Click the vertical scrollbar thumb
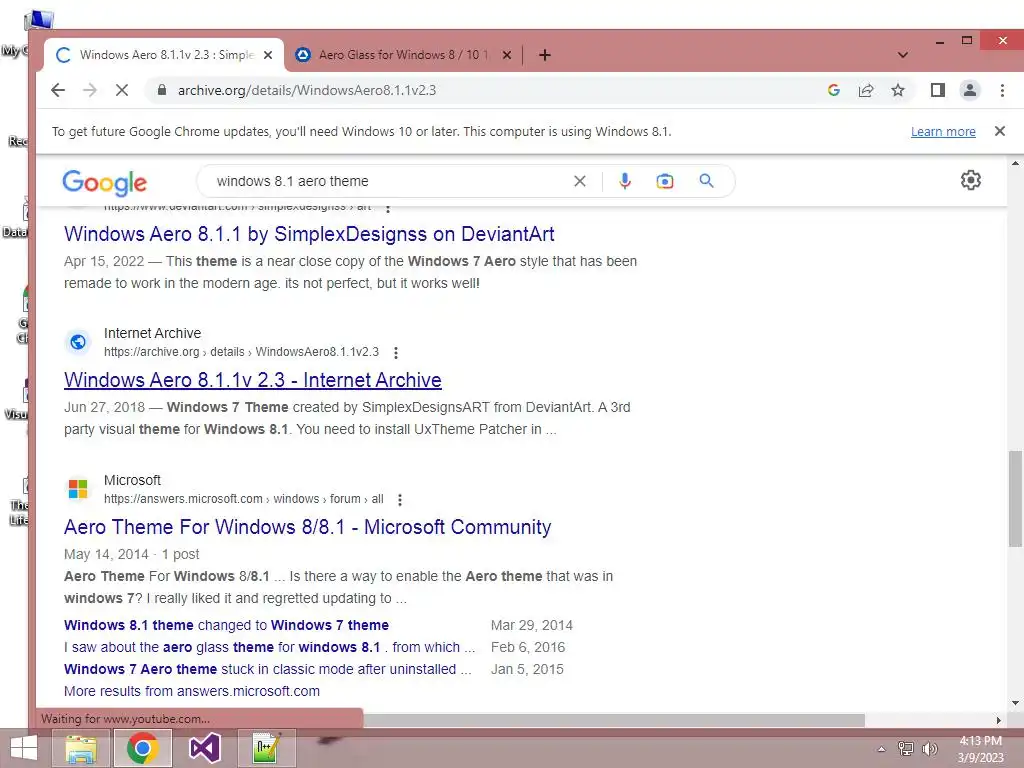Viewport: 1024px width, 768px height. (1015, 498)
